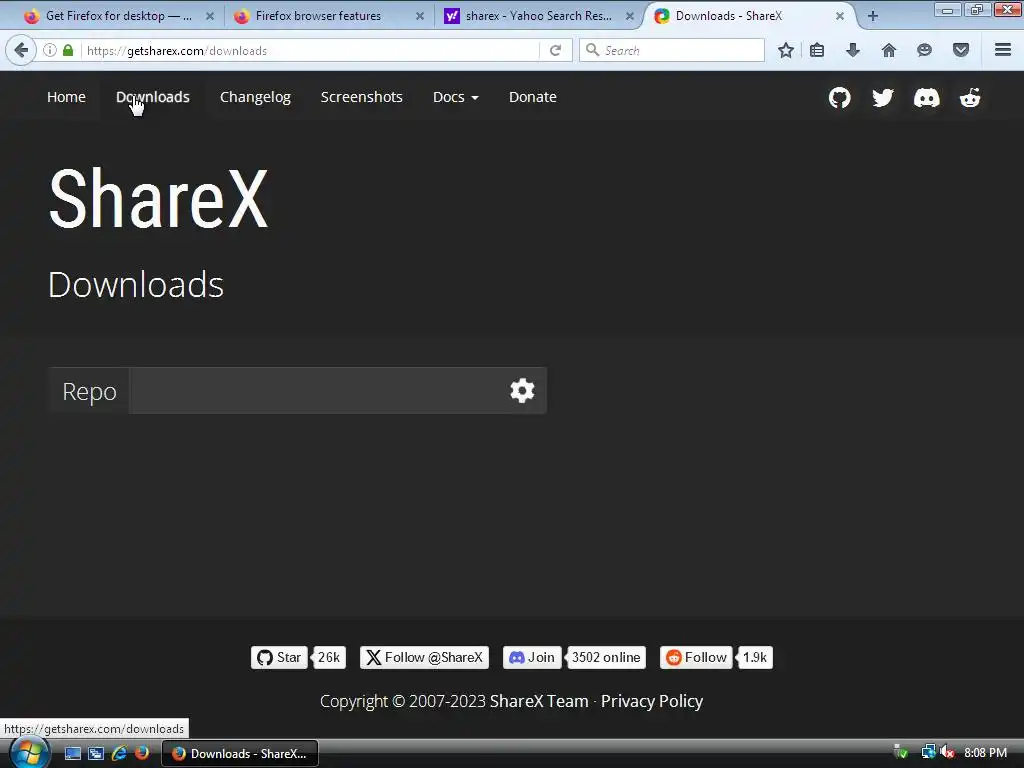Launch Internet Explorer from quick launch
Image resolution: width=1024 pixels, height=768 pixels.
(x=119, y=753)
